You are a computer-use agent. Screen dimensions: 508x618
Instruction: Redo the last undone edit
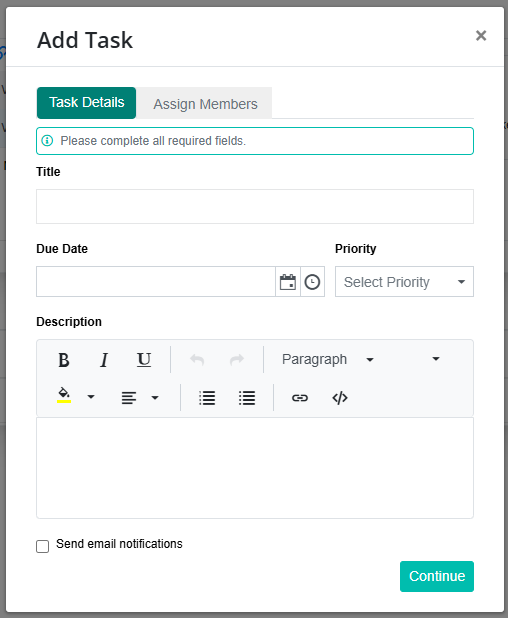pos(237,360)
